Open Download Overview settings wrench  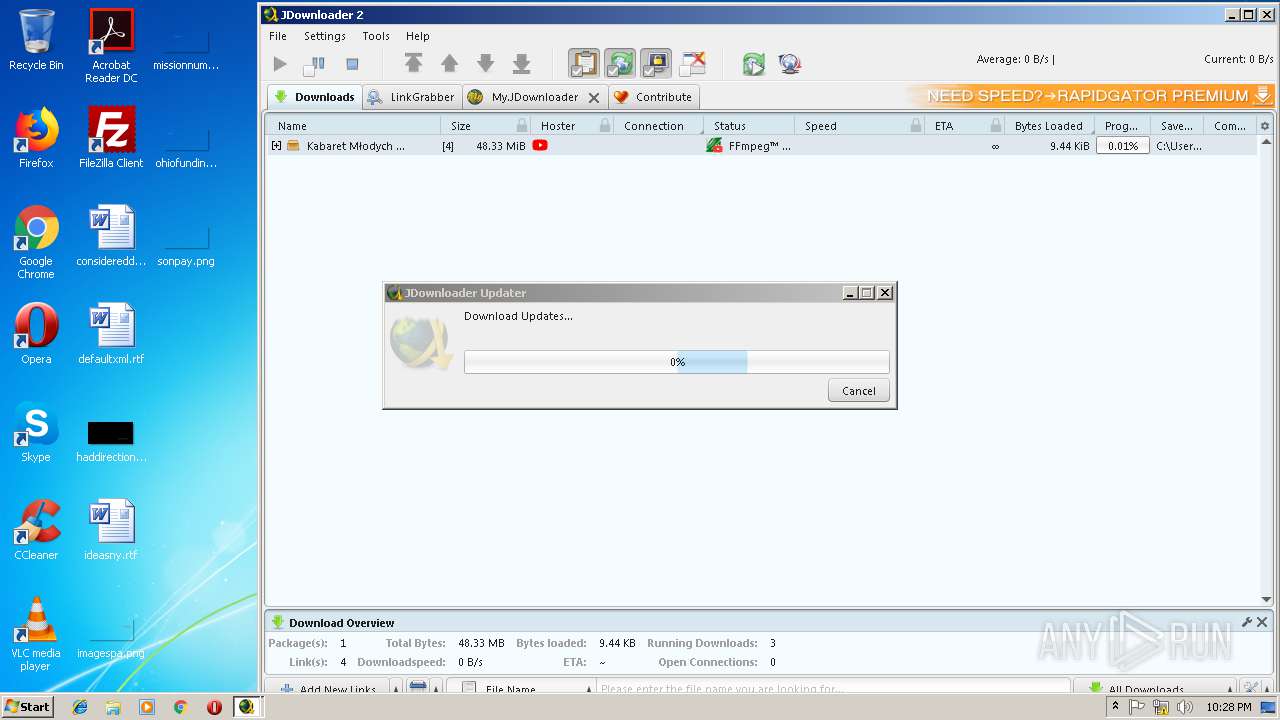[1246, 622]
